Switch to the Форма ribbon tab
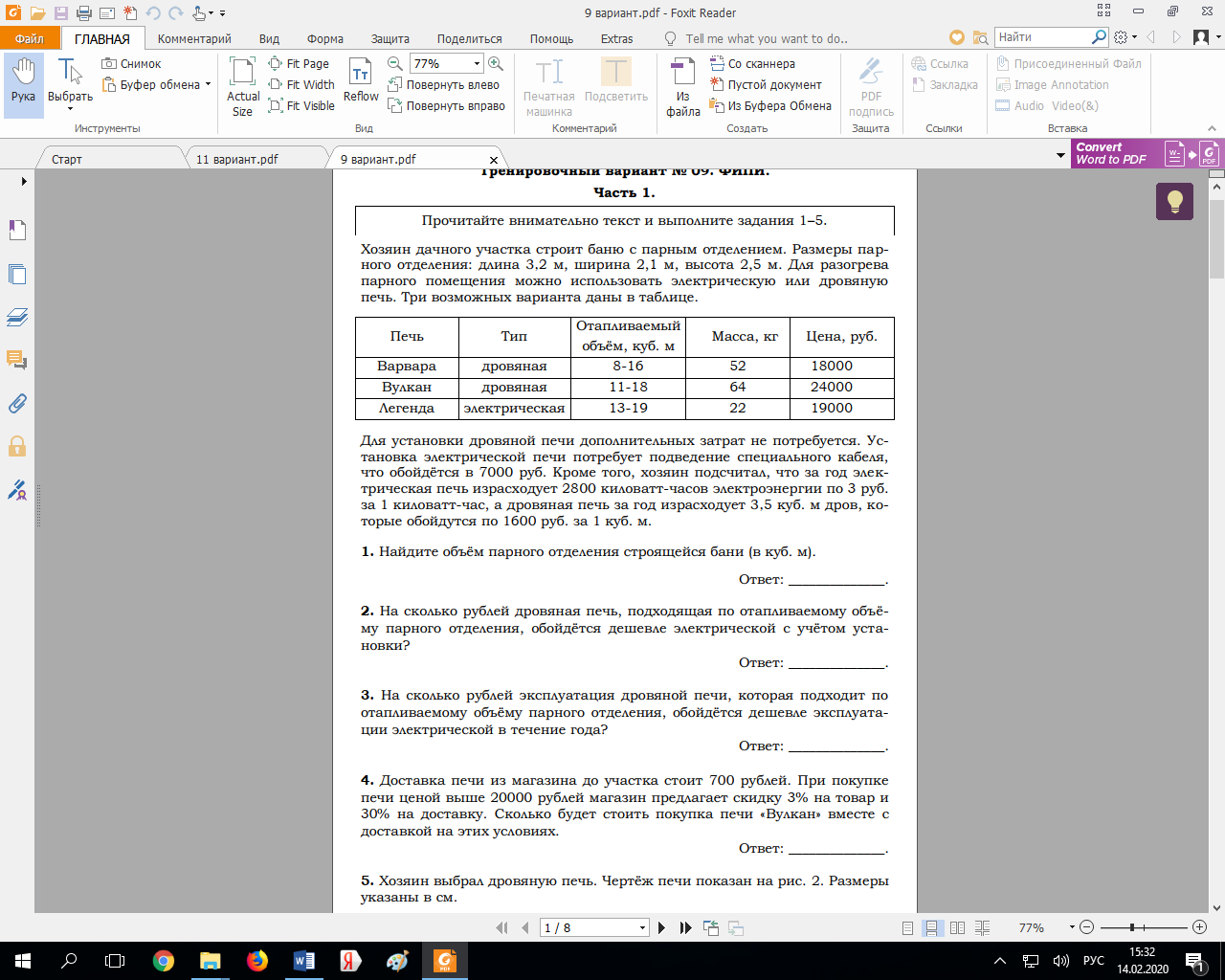 (325, 39)
